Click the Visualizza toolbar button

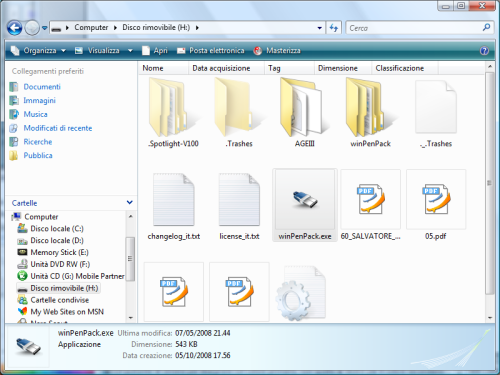point(98,51)
